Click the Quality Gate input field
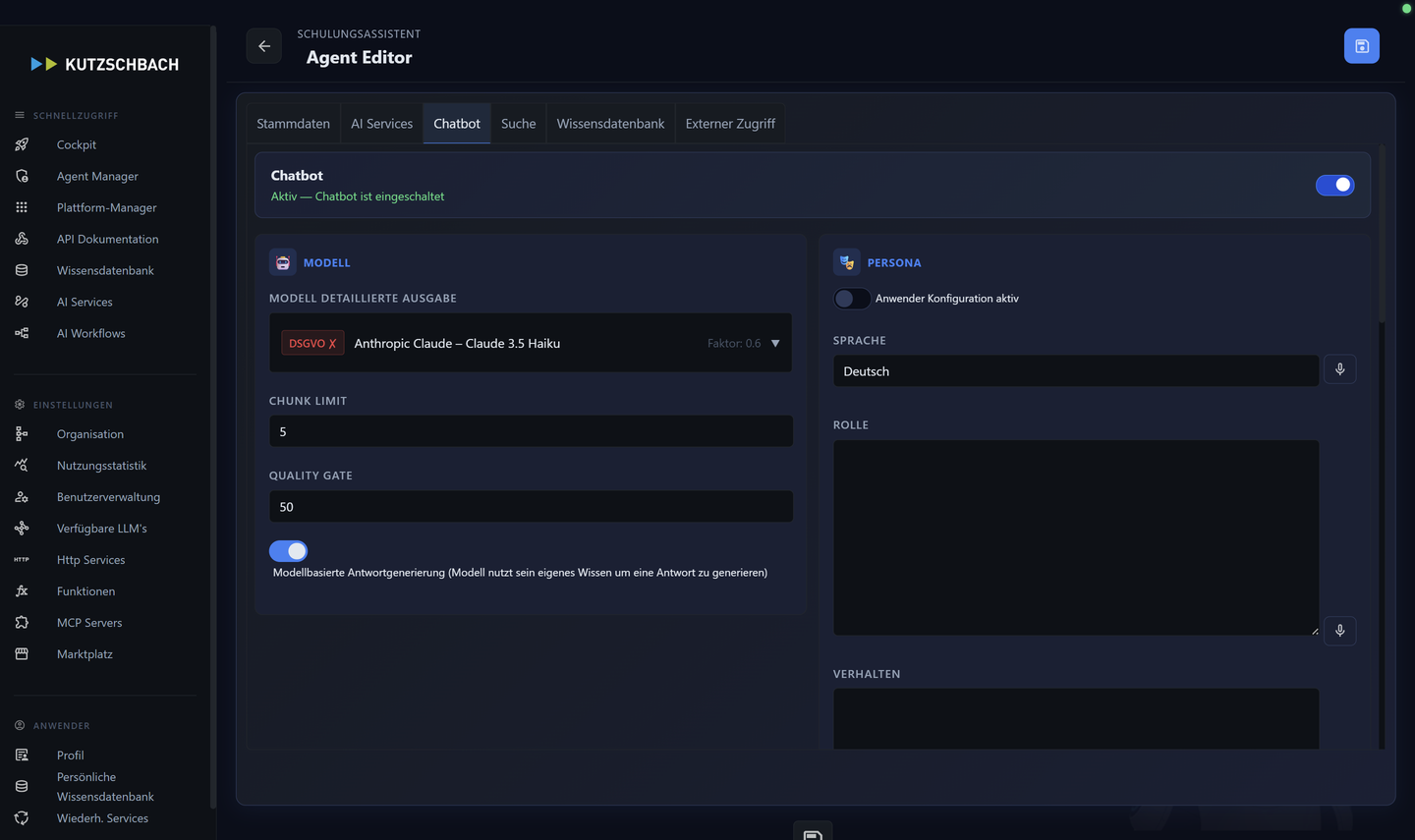Viewport: 1415px width, 840px height. click(531, 506)
